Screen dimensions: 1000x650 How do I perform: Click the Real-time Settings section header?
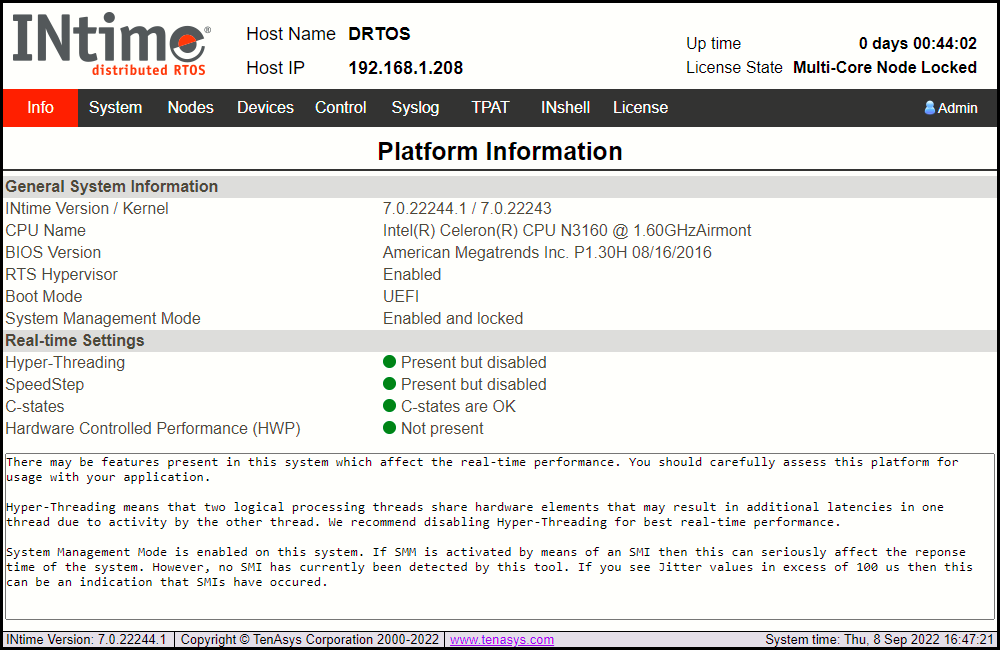pos(75,340)
